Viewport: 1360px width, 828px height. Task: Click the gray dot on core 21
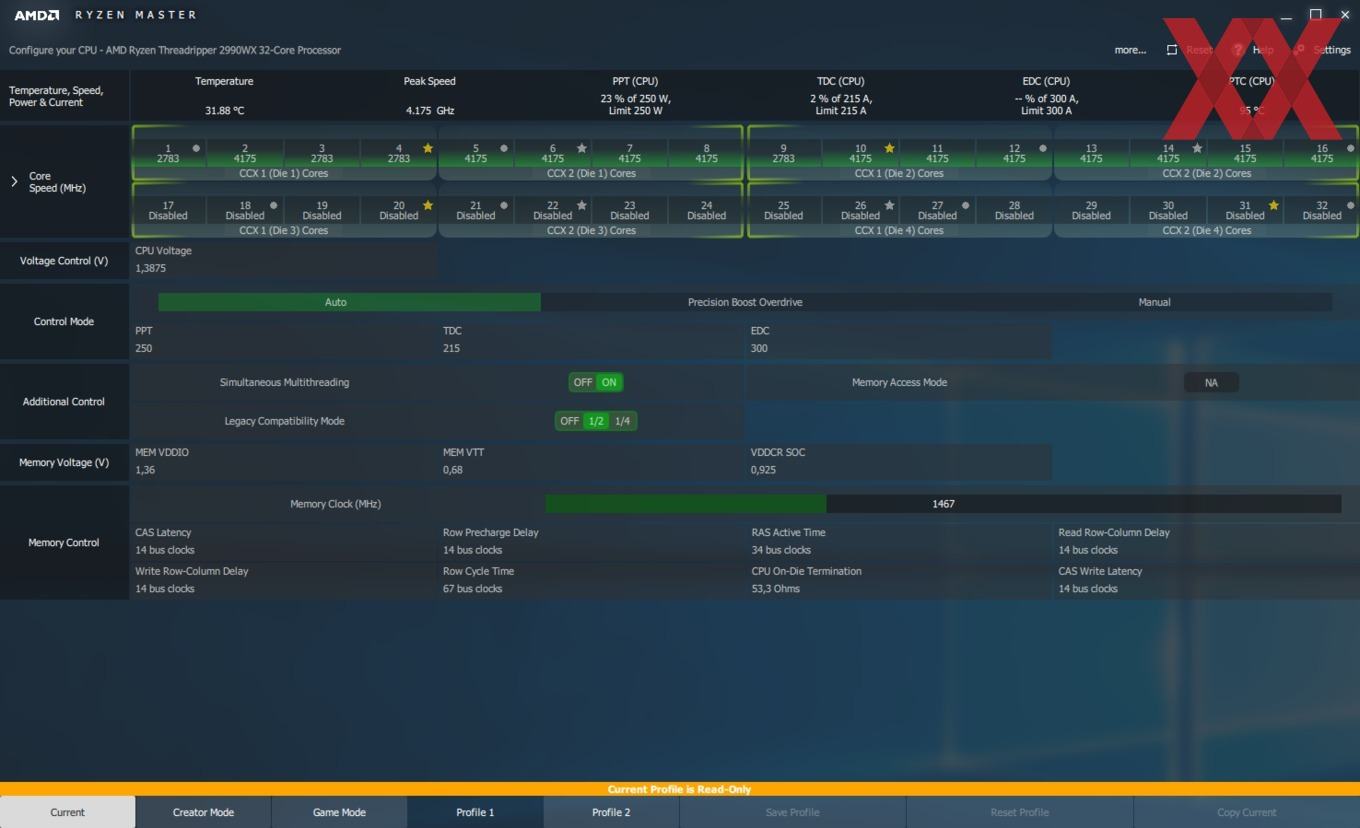click(504, 205)
